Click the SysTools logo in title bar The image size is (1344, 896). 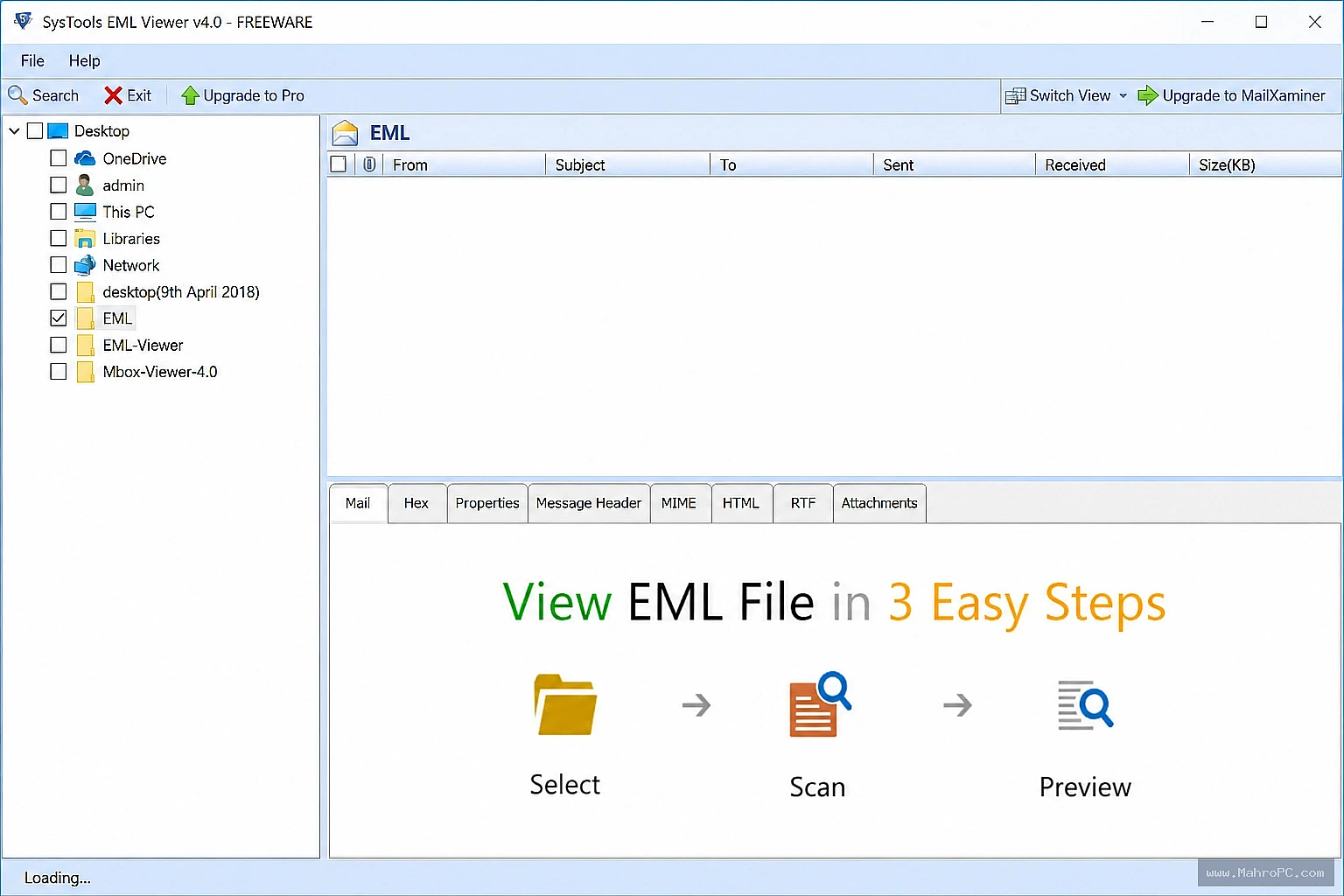[24, 21]
